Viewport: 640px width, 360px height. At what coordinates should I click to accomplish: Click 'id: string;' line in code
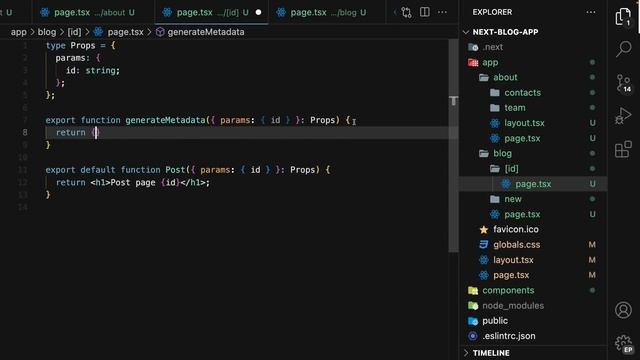tap(93, 70)
